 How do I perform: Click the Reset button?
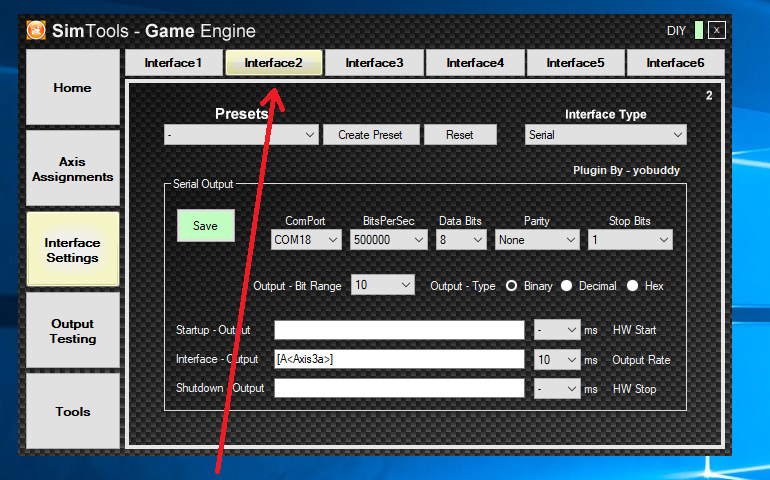tap(460, 135)
